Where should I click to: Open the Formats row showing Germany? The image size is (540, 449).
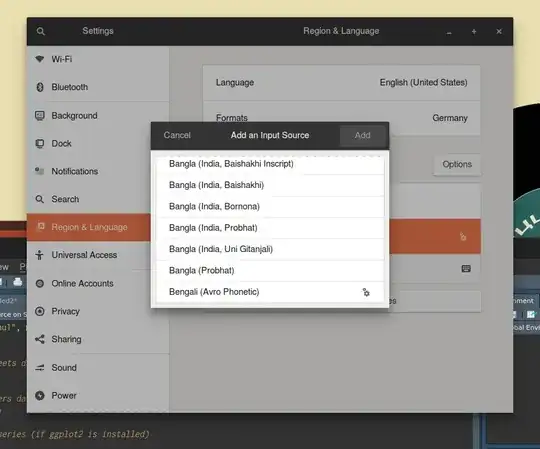coord(342,117)
